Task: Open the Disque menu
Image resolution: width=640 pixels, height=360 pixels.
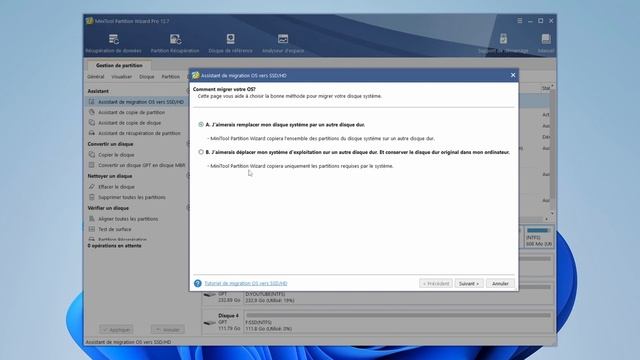Action: click(x=147, y=77)
